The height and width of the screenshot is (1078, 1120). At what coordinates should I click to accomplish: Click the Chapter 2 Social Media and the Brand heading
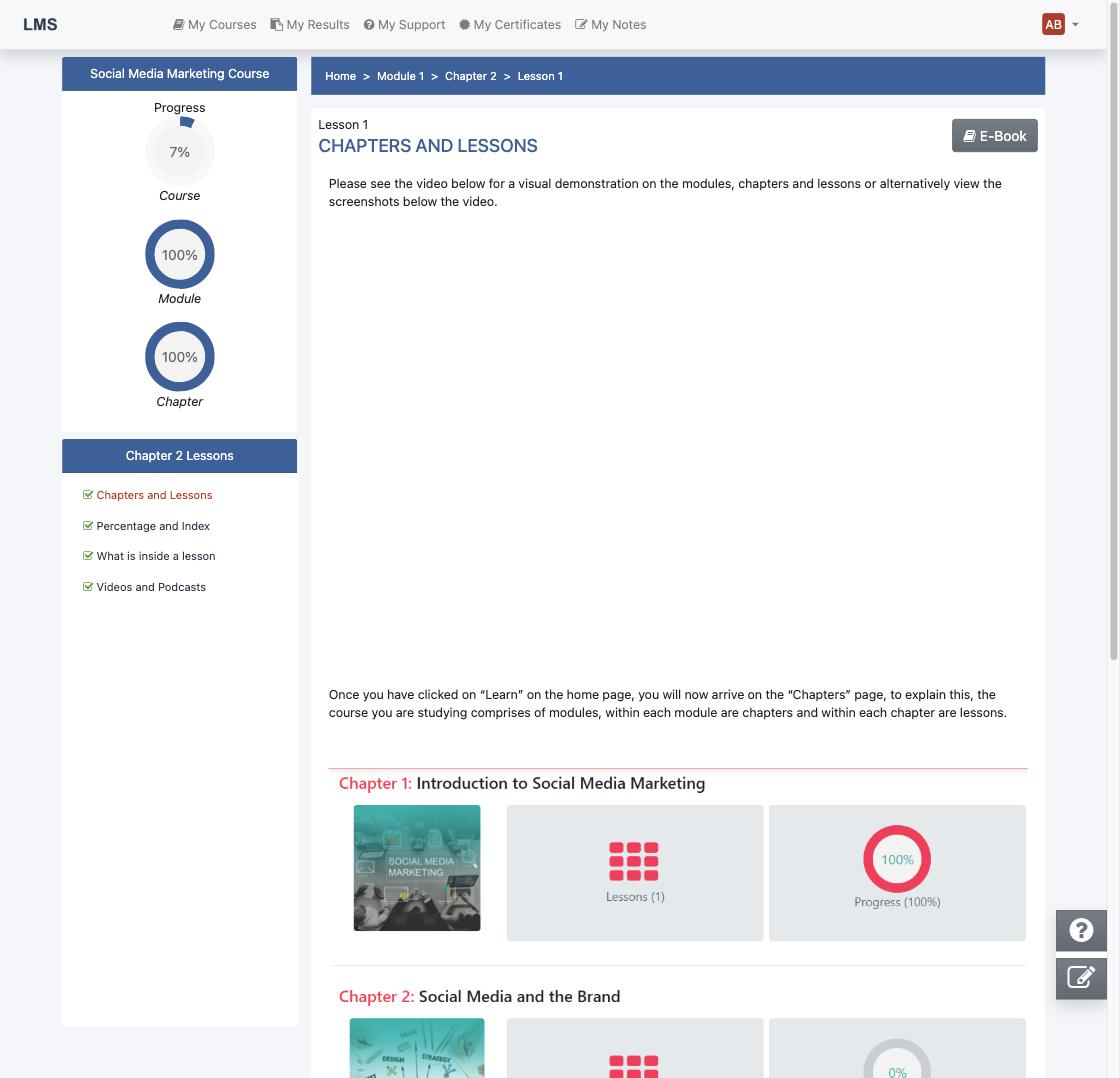click(479, 996)
